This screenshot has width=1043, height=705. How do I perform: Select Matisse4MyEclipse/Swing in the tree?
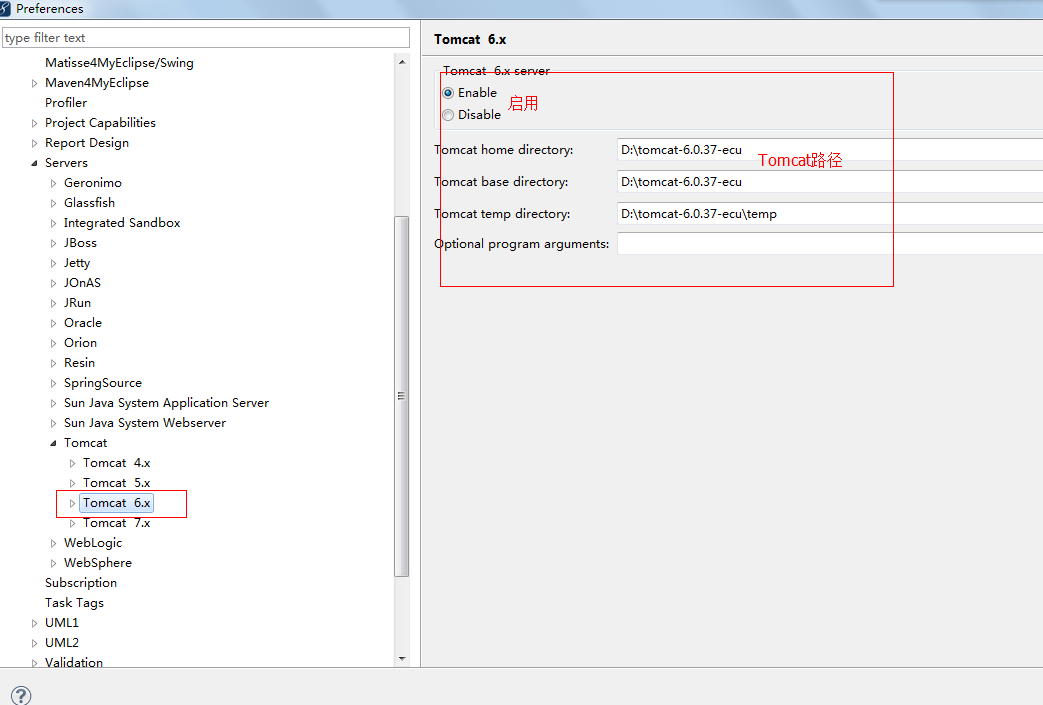[119, 63]
